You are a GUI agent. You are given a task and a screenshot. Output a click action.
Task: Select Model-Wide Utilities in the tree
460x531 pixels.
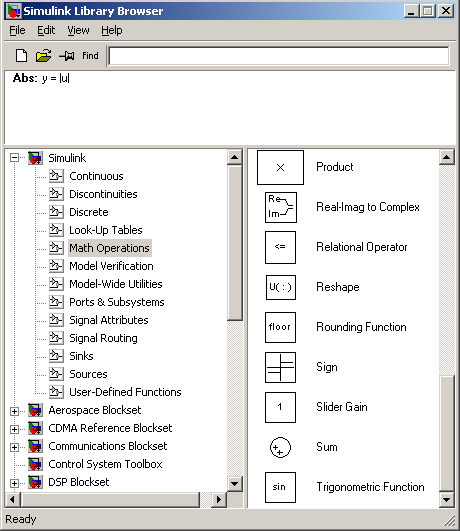point(116,284)
